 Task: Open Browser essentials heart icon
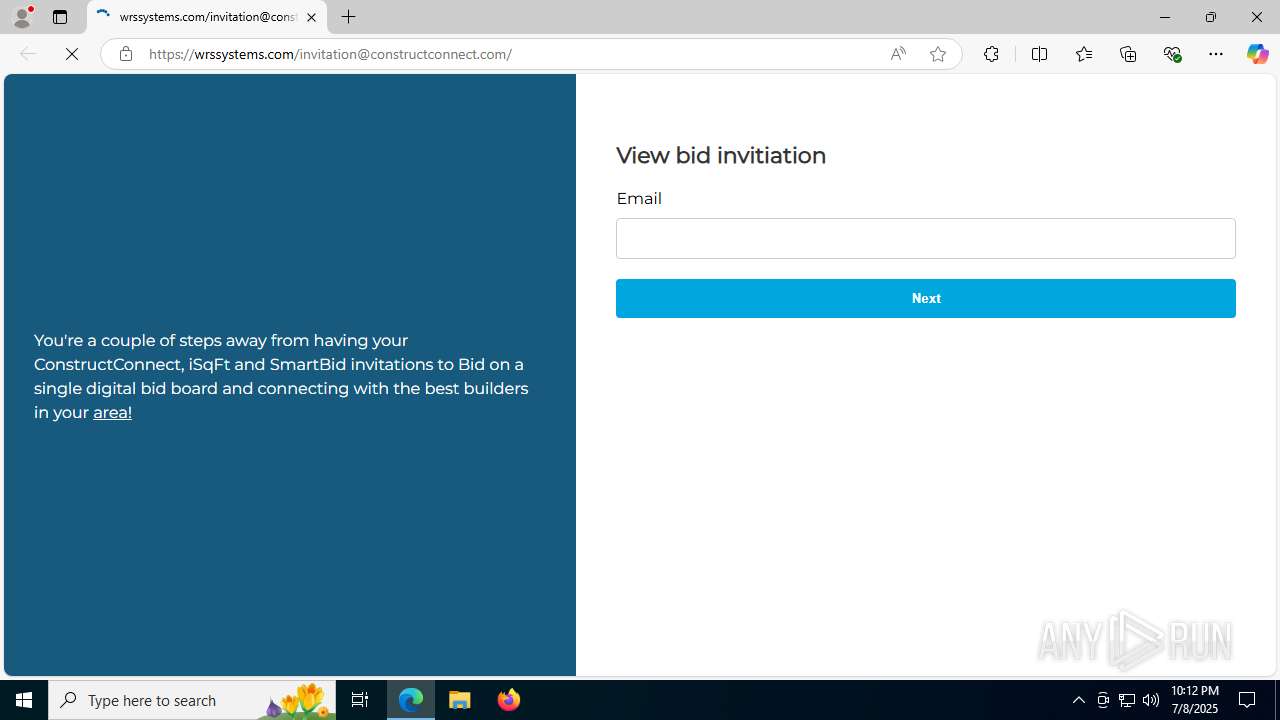pyautogui.click(x=1172, y=54)
